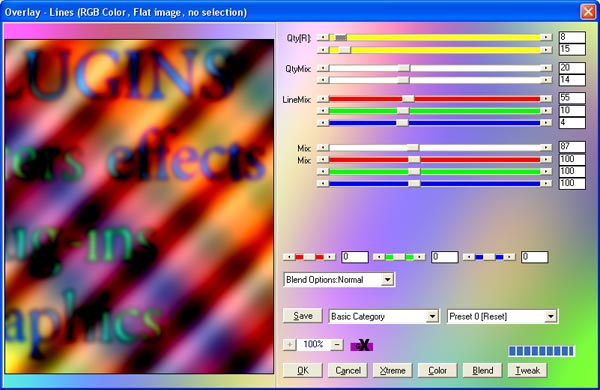
Task: Zoom in preview with plus button
Action: (290, 345)
